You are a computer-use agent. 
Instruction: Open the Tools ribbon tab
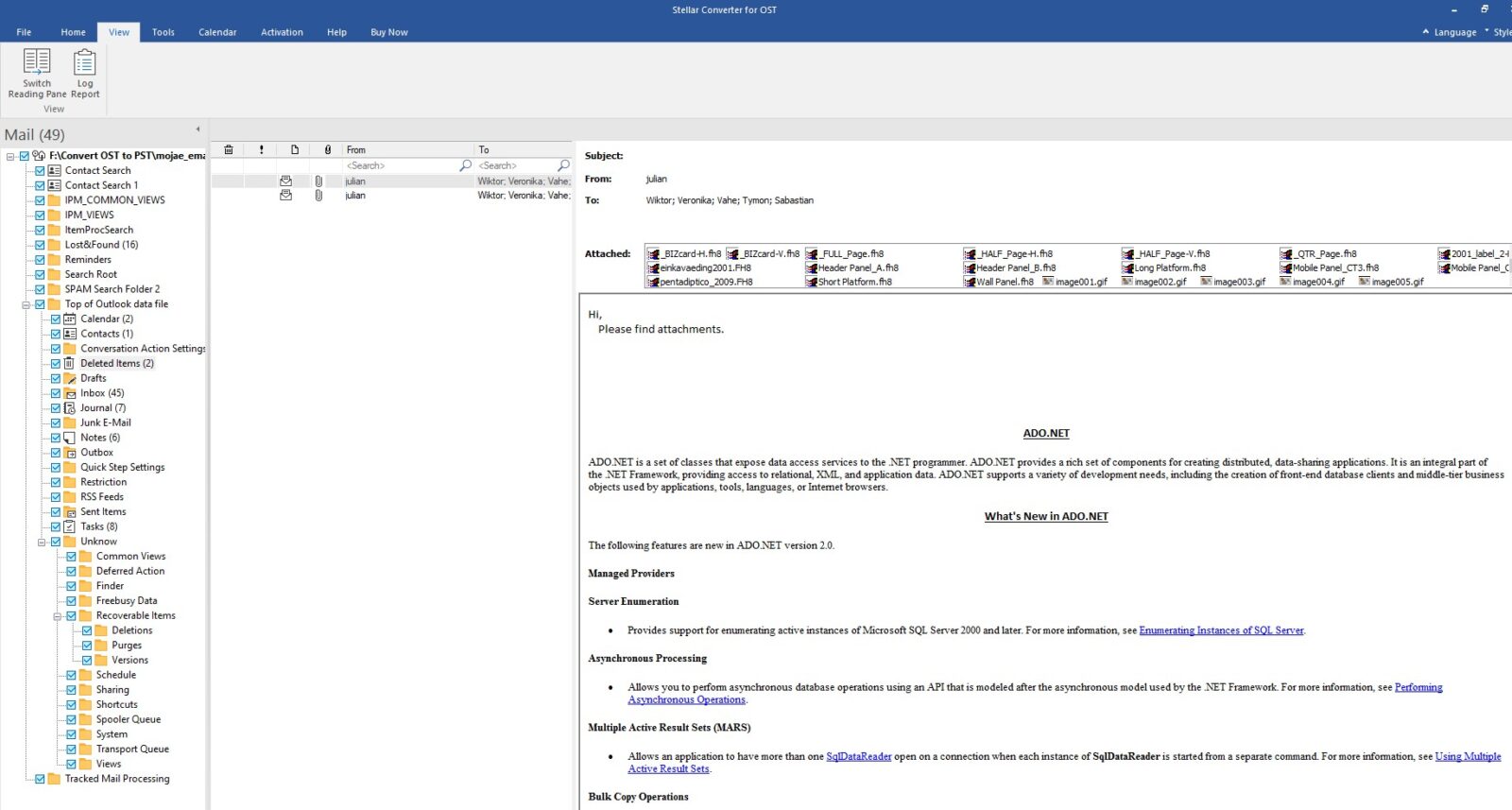[x=163, y=32]
